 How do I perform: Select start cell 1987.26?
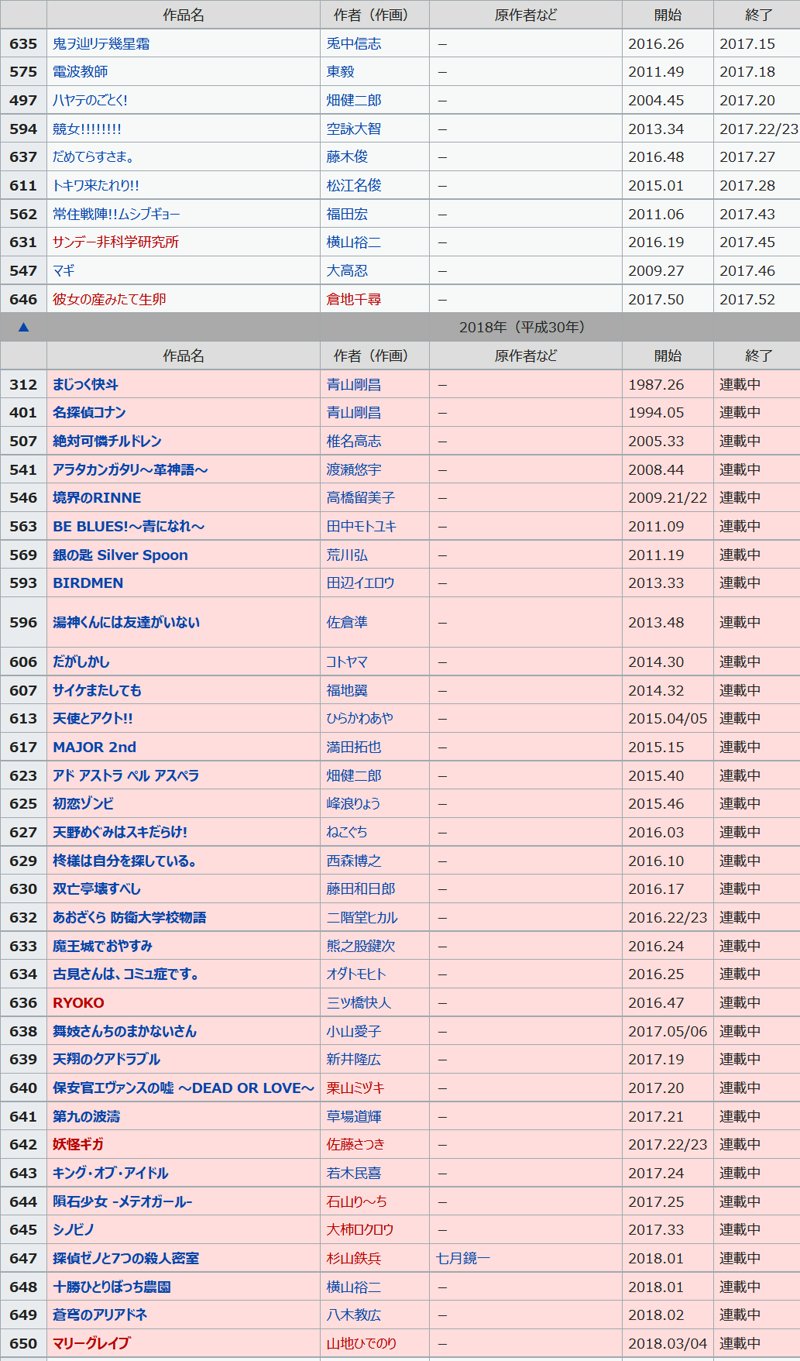[x=667, y=384]
